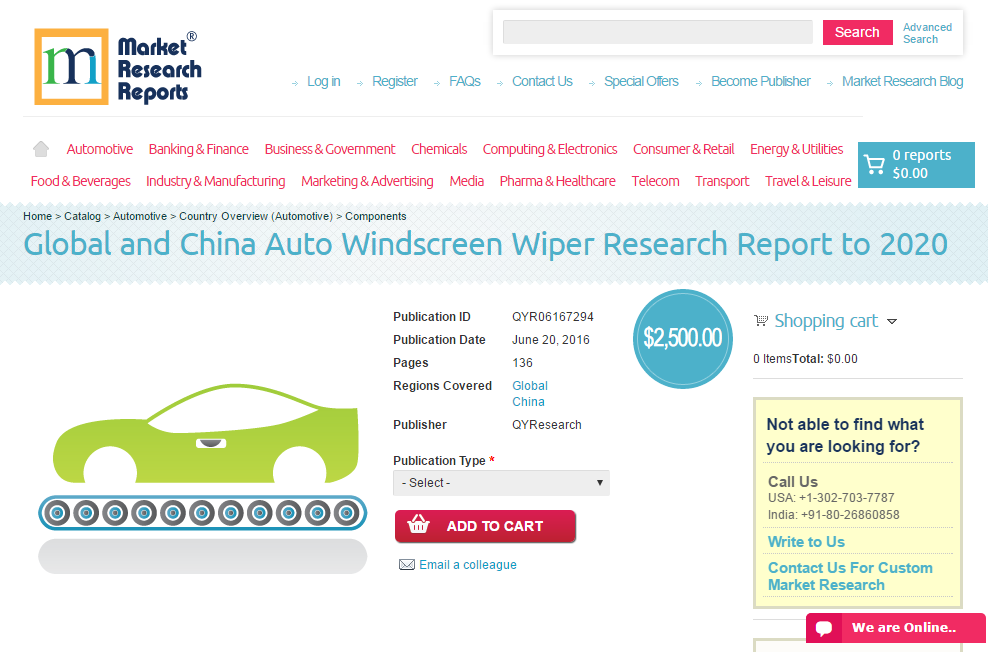This screenshot has width=988, height=652.
Task: Select Banking & Finance category
Action: click(x=198, y=149)
